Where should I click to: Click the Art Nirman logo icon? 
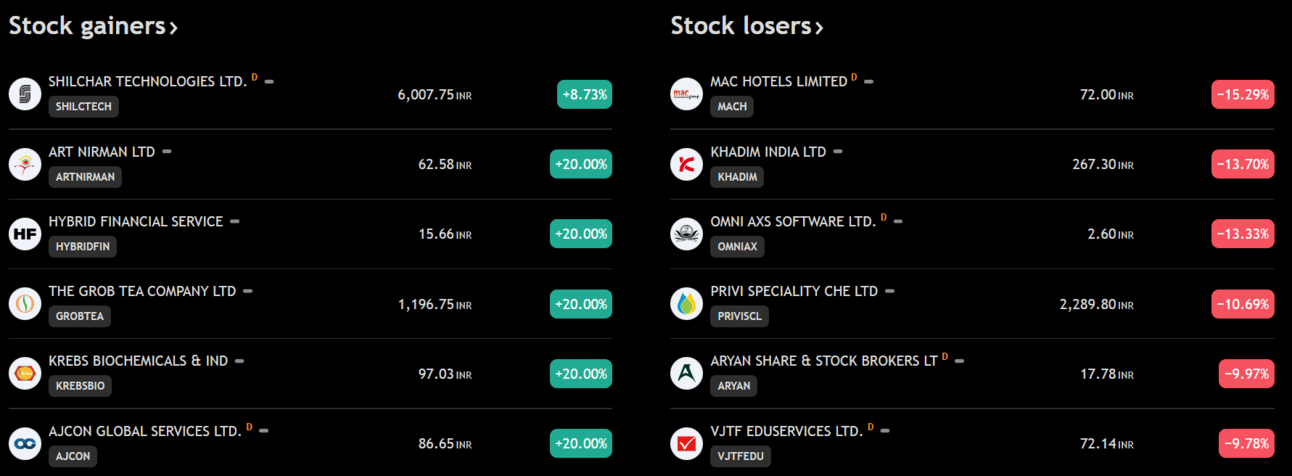(25, 164)
